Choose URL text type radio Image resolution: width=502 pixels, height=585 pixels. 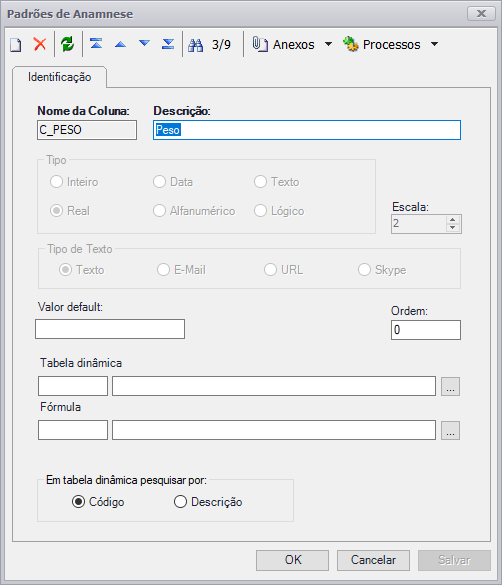270,270
